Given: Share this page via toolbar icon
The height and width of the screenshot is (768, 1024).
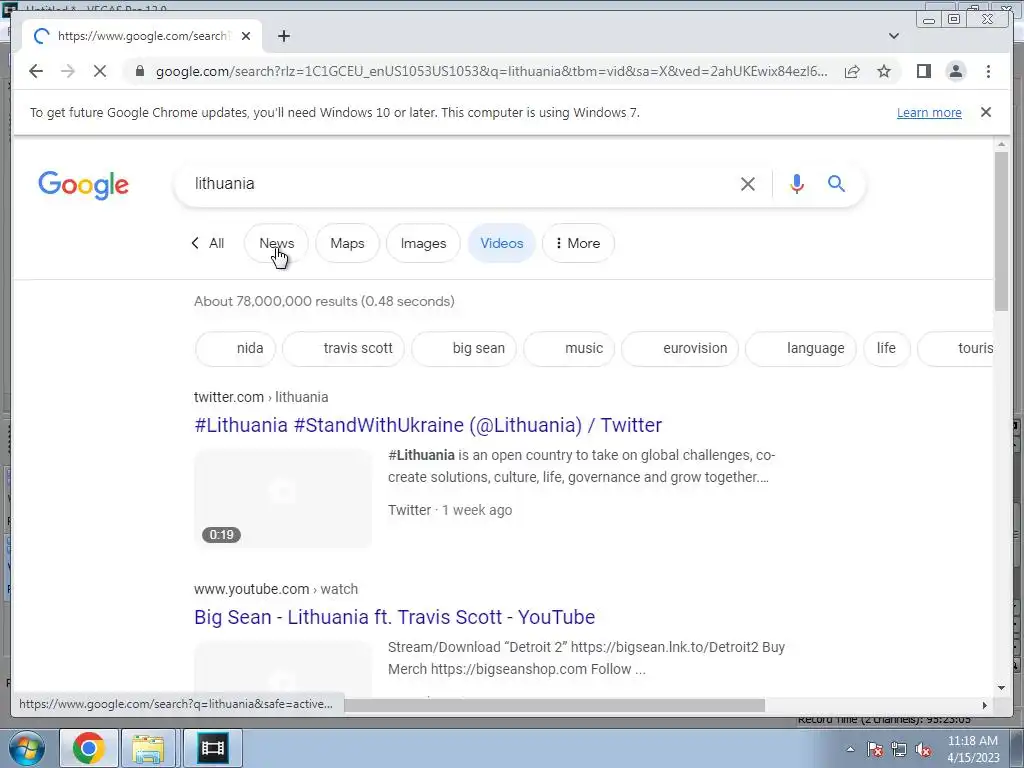Looking at the screenshot, I should click(x=852, y=71).
